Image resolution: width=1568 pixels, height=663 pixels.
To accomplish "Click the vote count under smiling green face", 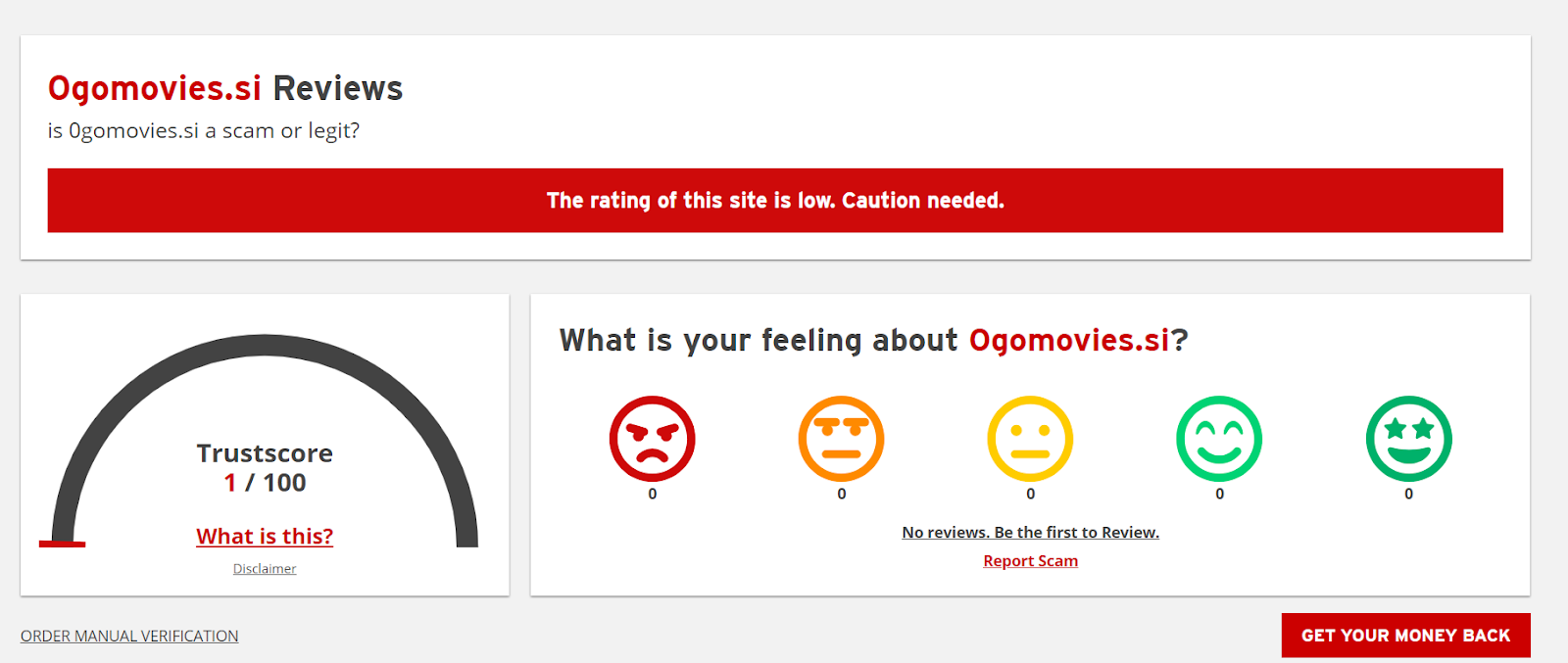I will coord(1219,495).
